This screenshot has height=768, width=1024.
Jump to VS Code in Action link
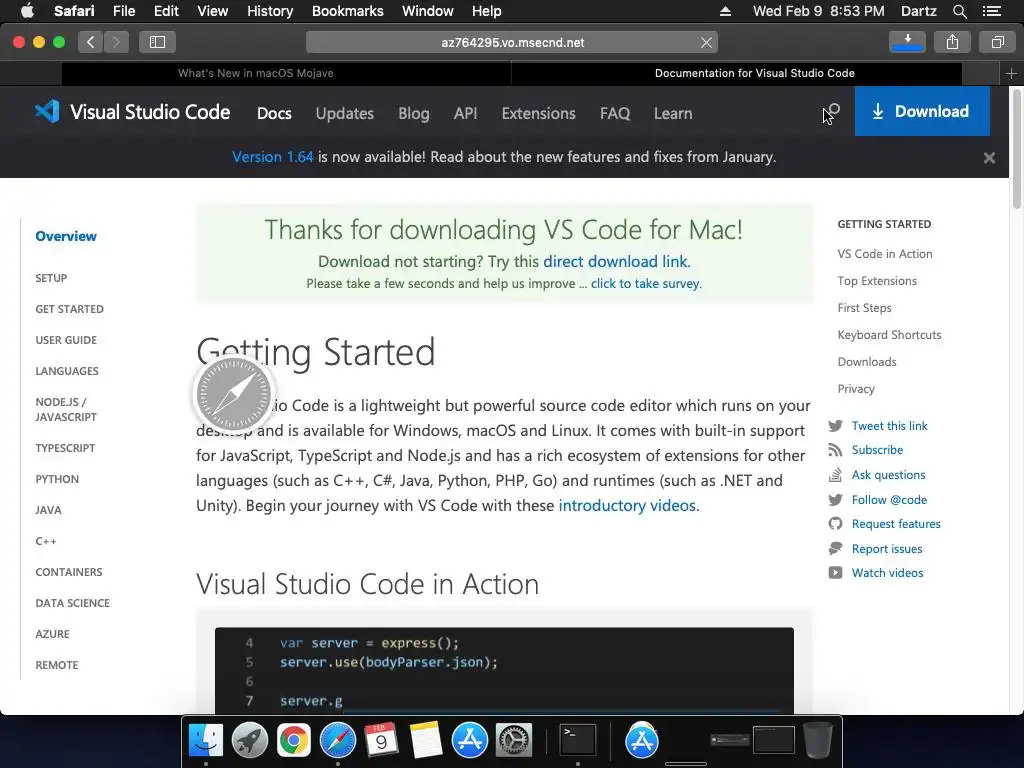[884, 254]
